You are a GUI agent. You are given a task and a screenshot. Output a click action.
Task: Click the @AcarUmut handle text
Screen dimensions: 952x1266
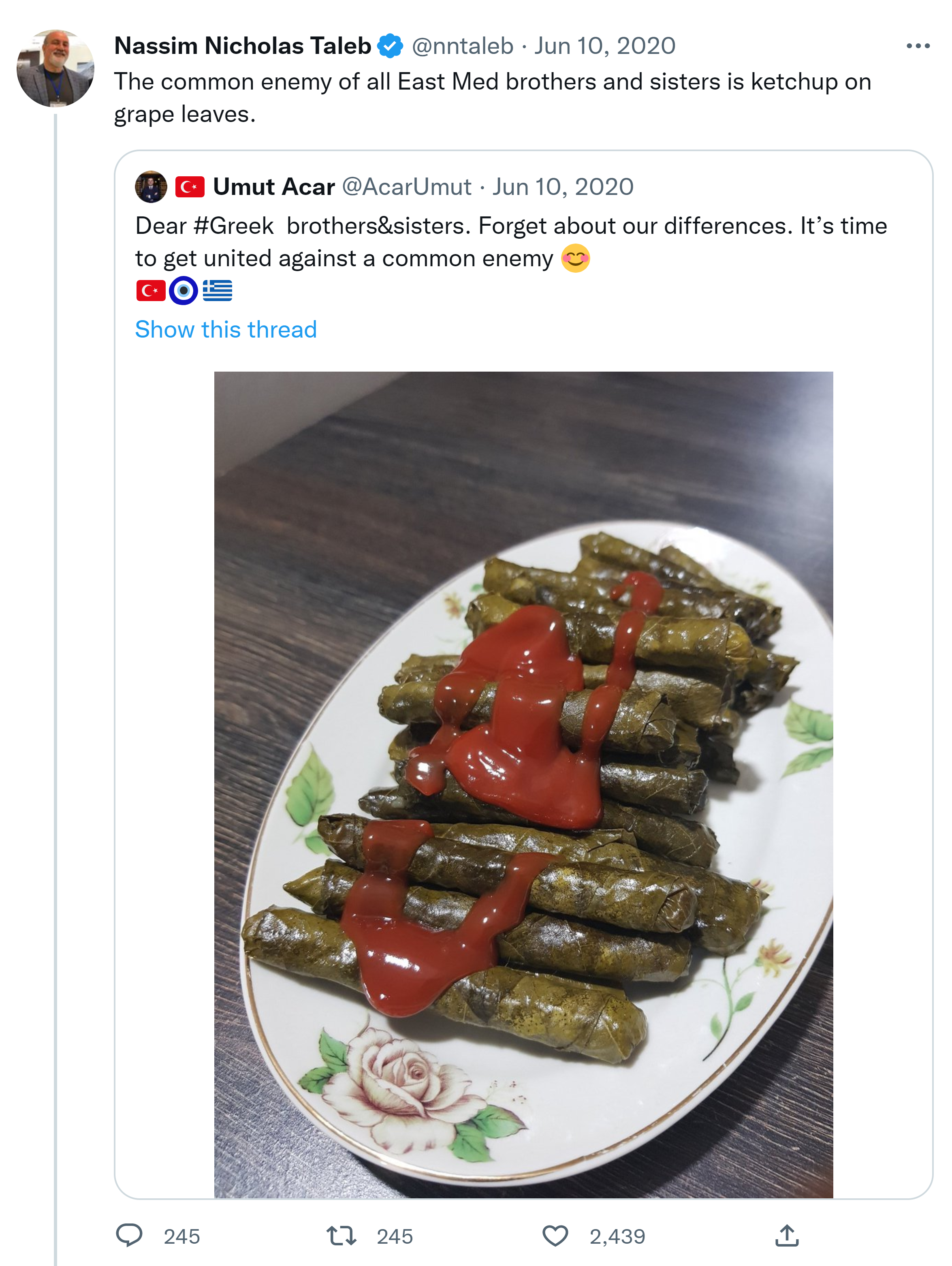click(407, 186)
